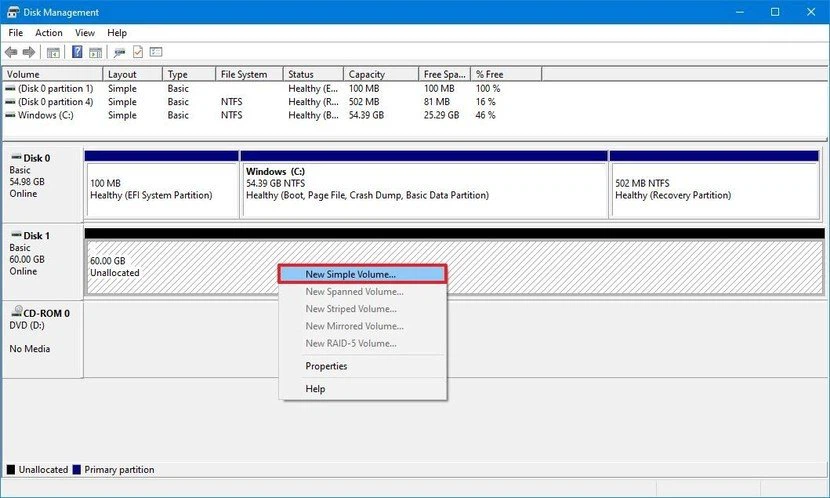This screenshot has height=498, width=830.
Task: Sort by the File System column header
Action: tap(244, 74)
